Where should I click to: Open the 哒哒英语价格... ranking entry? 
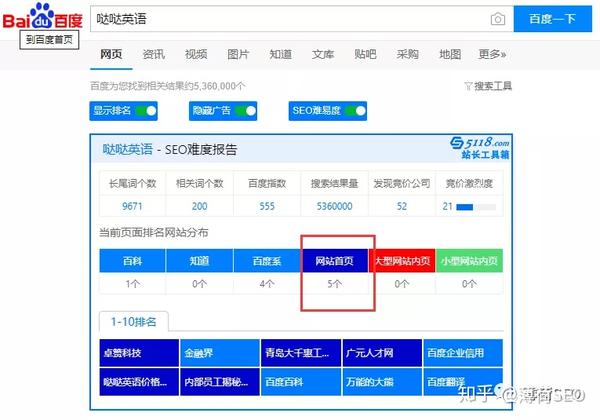pyautogui.click(x=139, y=382)
